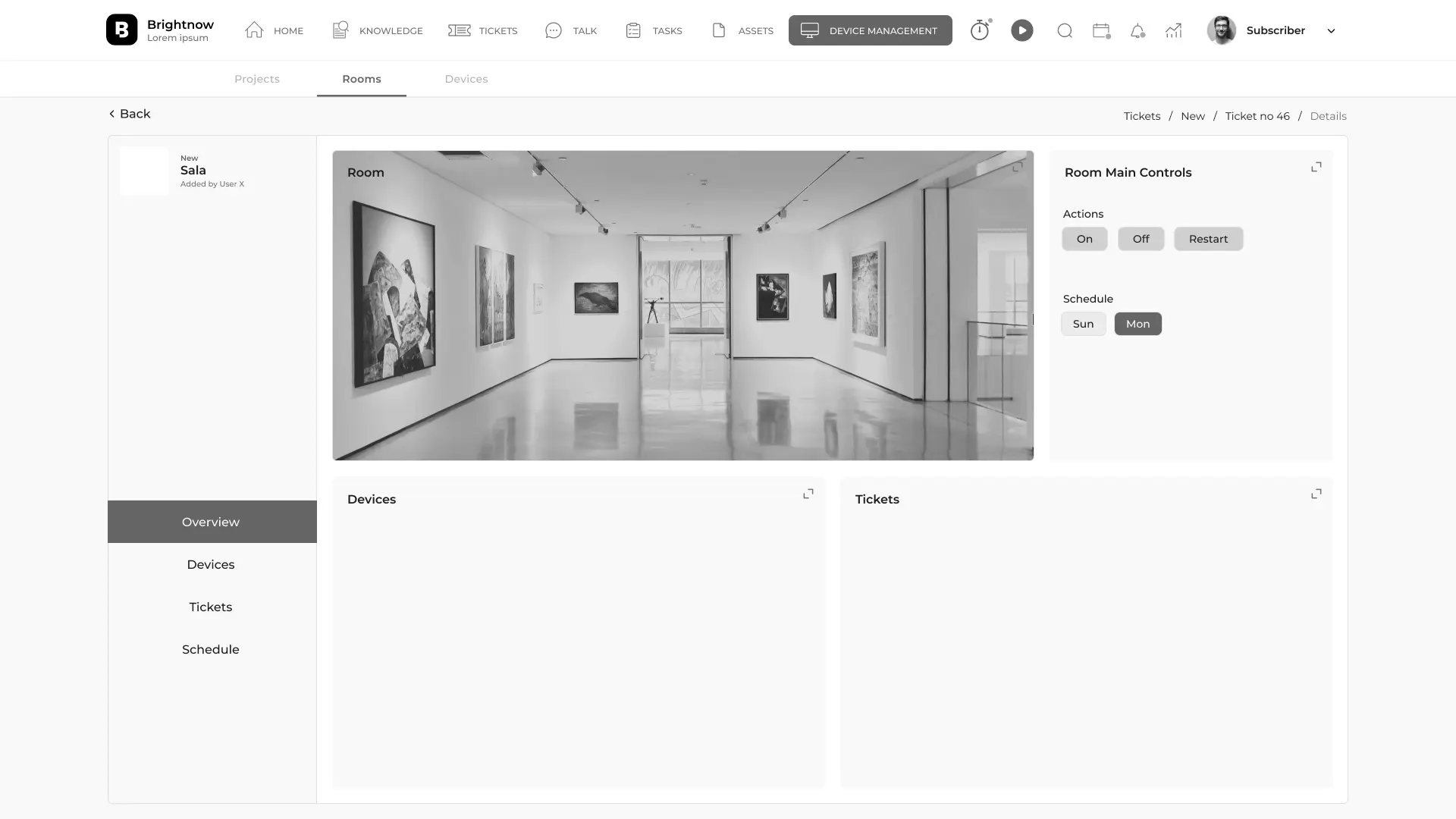The width and height of the screenshot is (1456, 819).
Task: Open notifications bell icon
Action: click(x=1137, y=31)
